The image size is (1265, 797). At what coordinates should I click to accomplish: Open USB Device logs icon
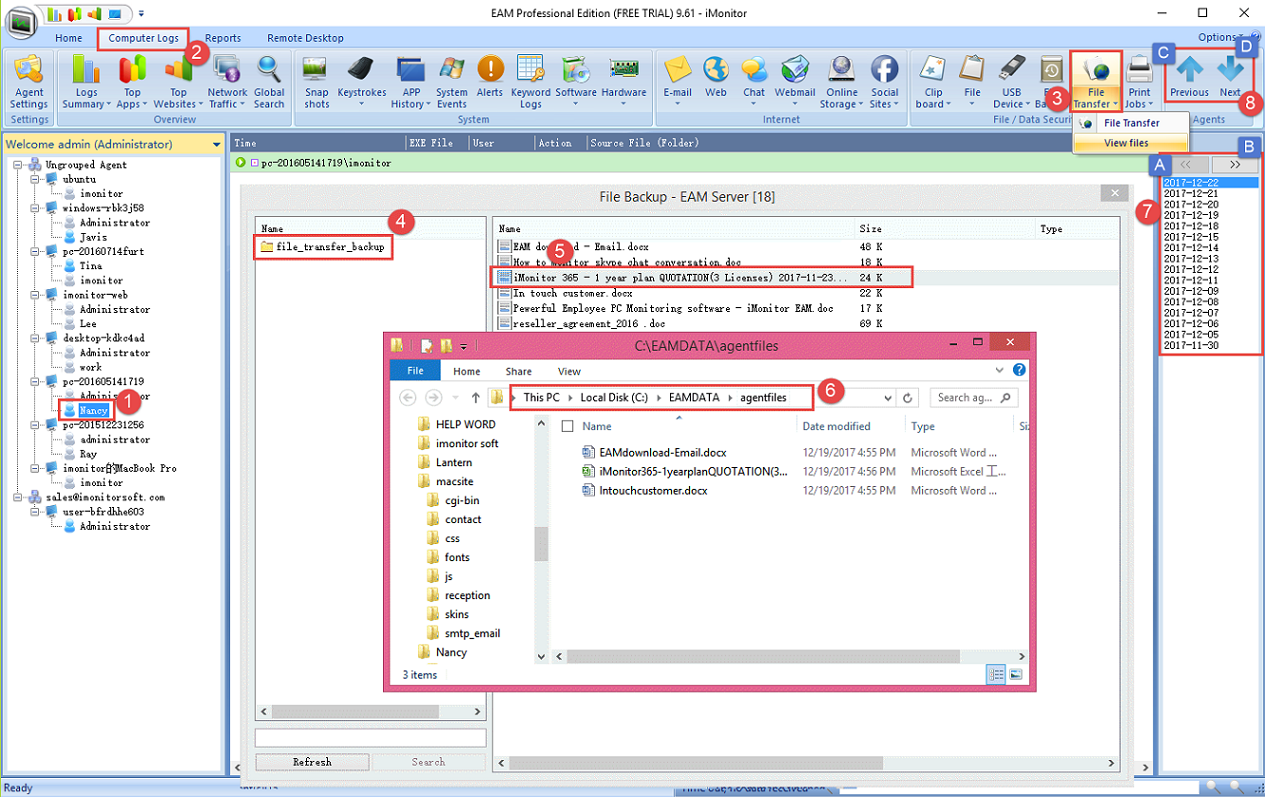coord(1012,82)
